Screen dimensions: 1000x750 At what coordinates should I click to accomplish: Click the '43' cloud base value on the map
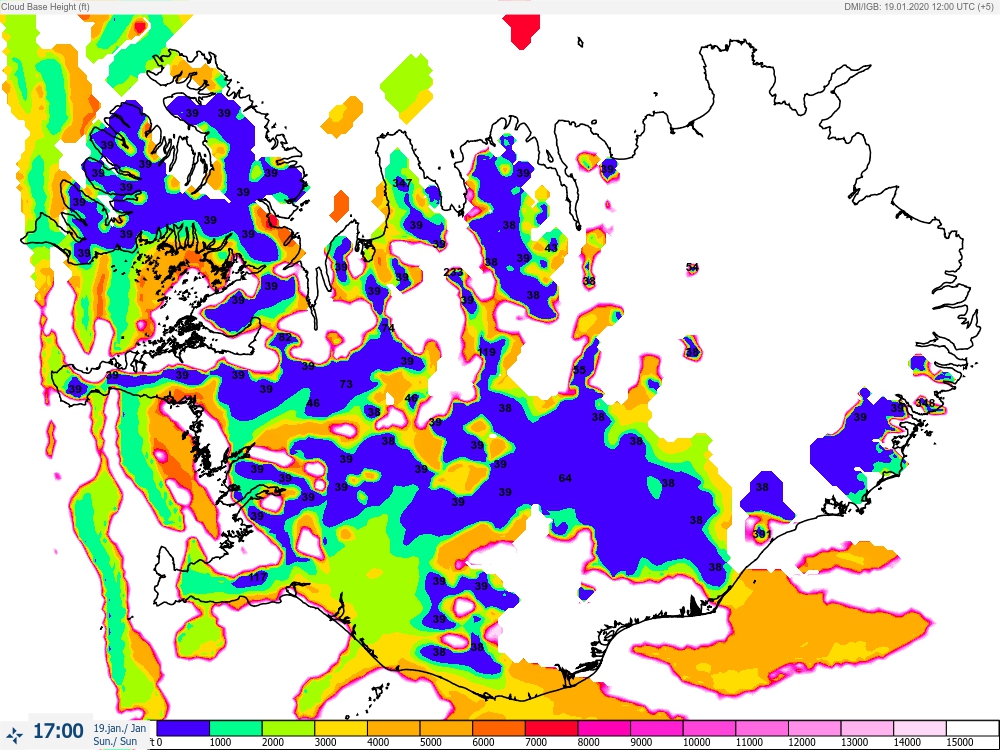pyautogui.click(x=551, y=247)
